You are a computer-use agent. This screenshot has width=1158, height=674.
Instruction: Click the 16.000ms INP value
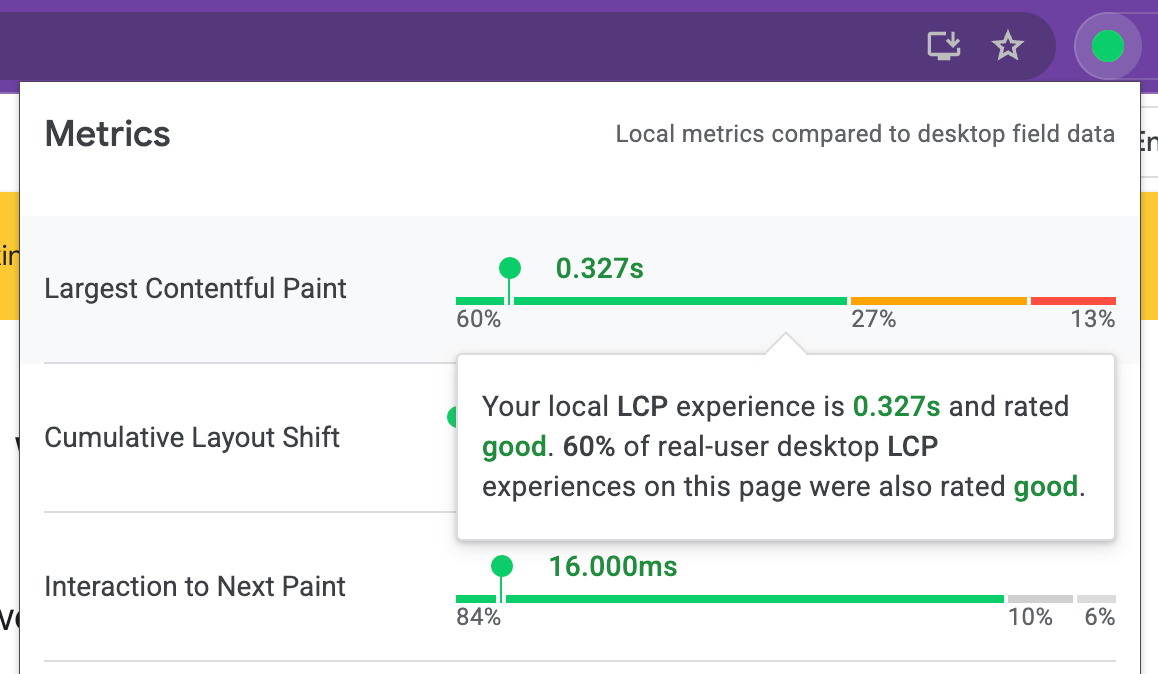[x=612, y=567]
